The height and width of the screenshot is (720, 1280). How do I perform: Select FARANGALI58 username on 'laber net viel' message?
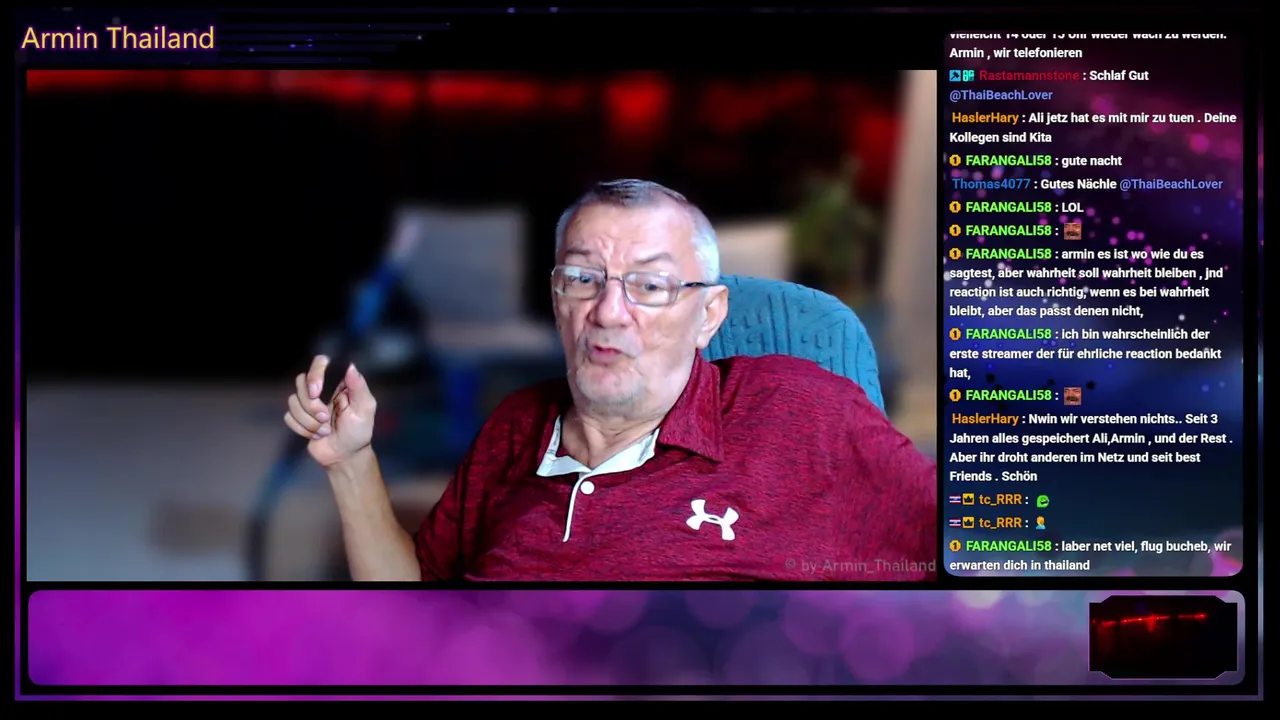[1008, 546]
